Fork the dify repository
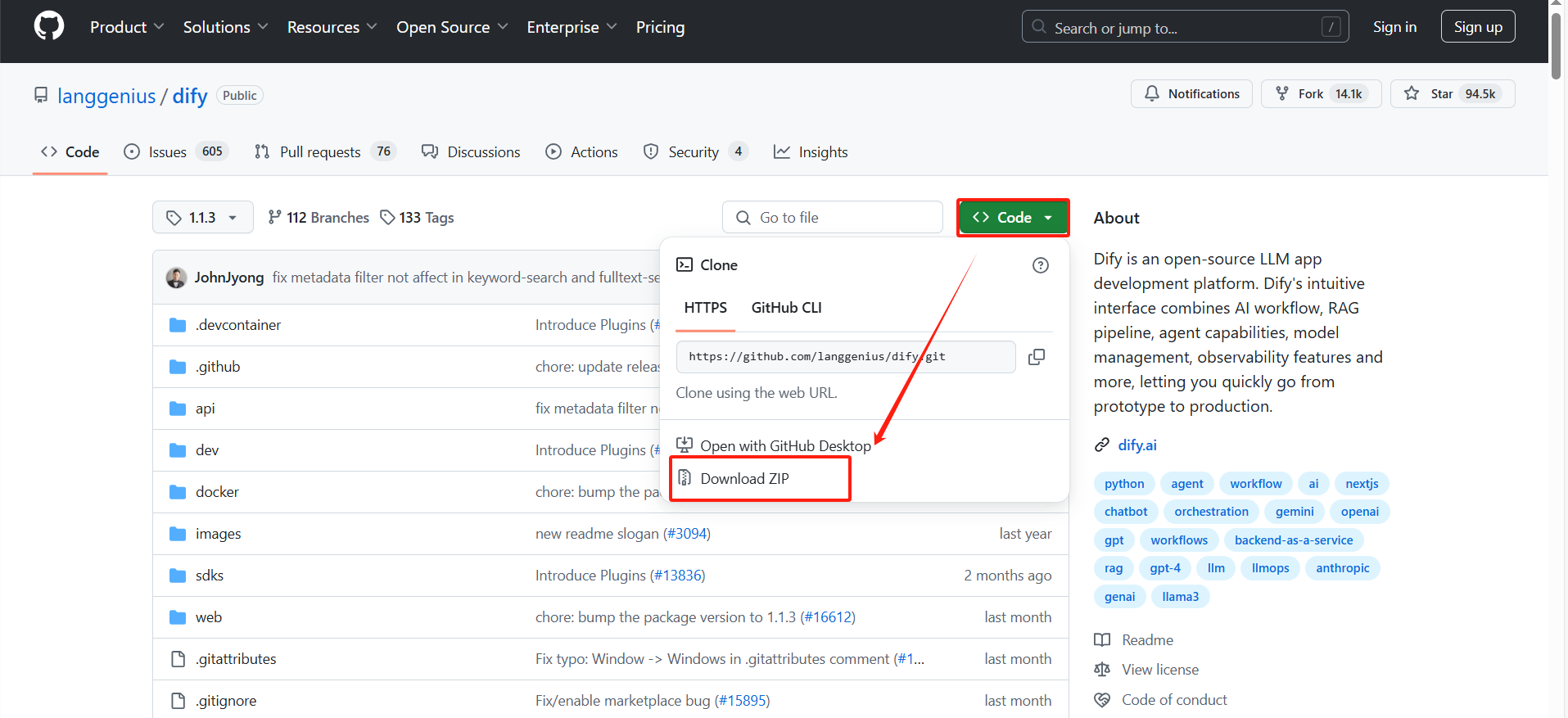This screenshot has width=1568, height=718. tap(1321, 93)
